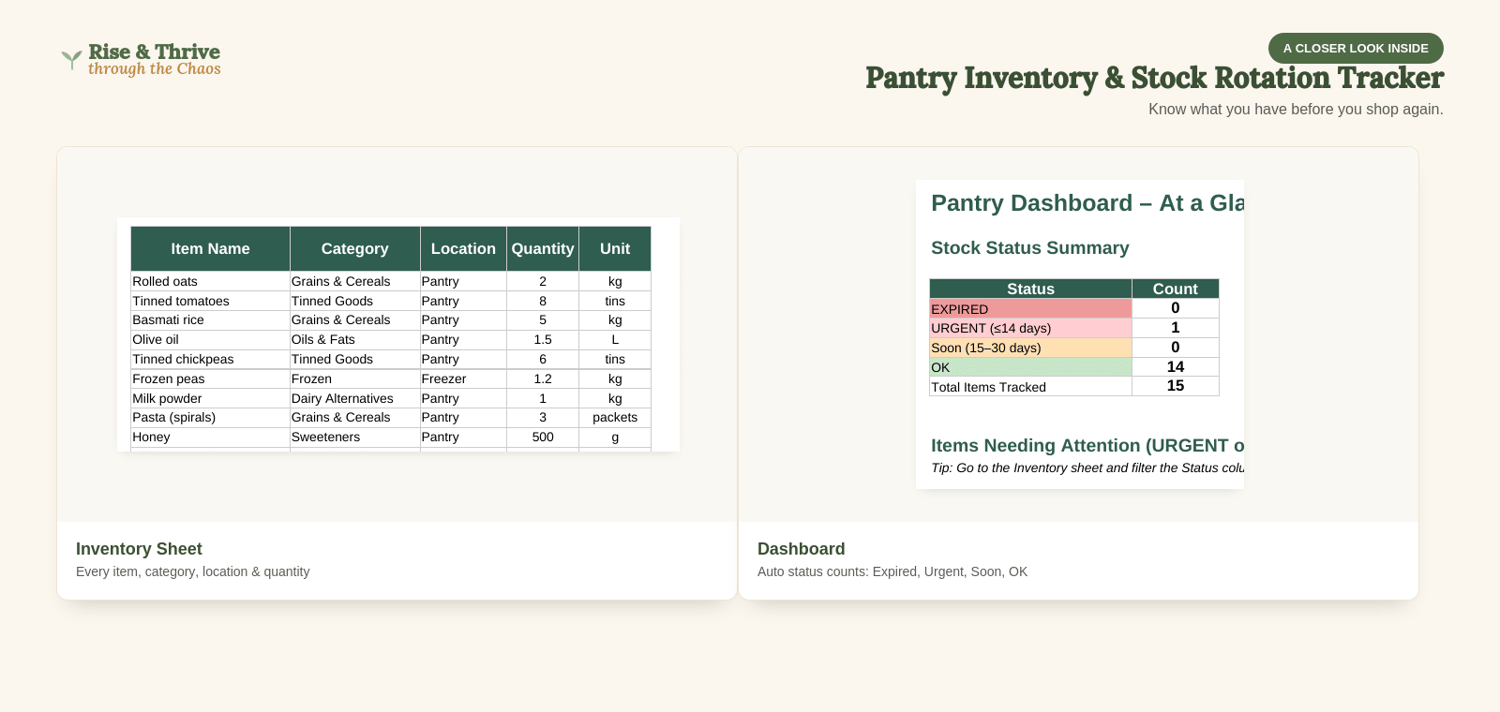Click the quantity '1.5' for Olive oil

point(542,340)
